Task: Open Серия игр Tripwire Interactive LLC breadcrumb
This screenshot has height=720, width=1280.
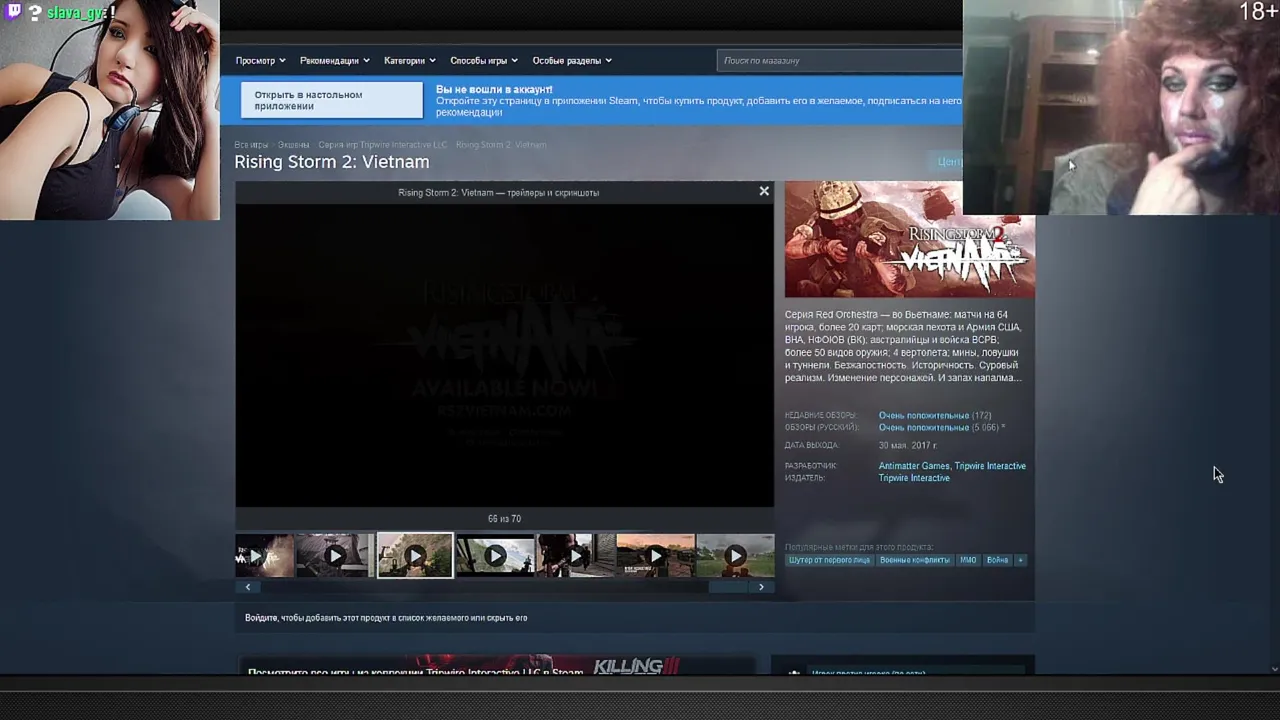Action: pyautogui.click(x=382, y=145)
